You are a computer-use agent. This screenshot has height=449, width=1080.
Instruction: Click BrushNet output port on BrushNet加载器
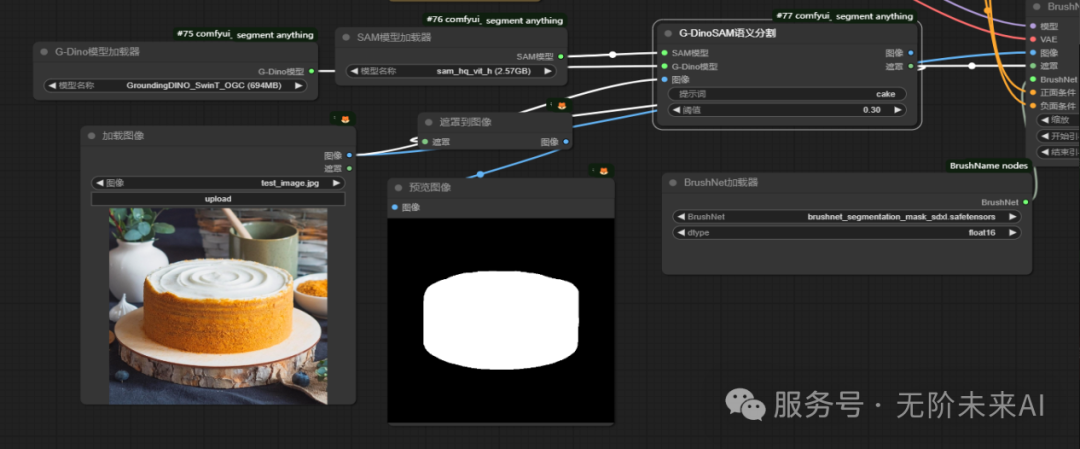point(1026,202)
